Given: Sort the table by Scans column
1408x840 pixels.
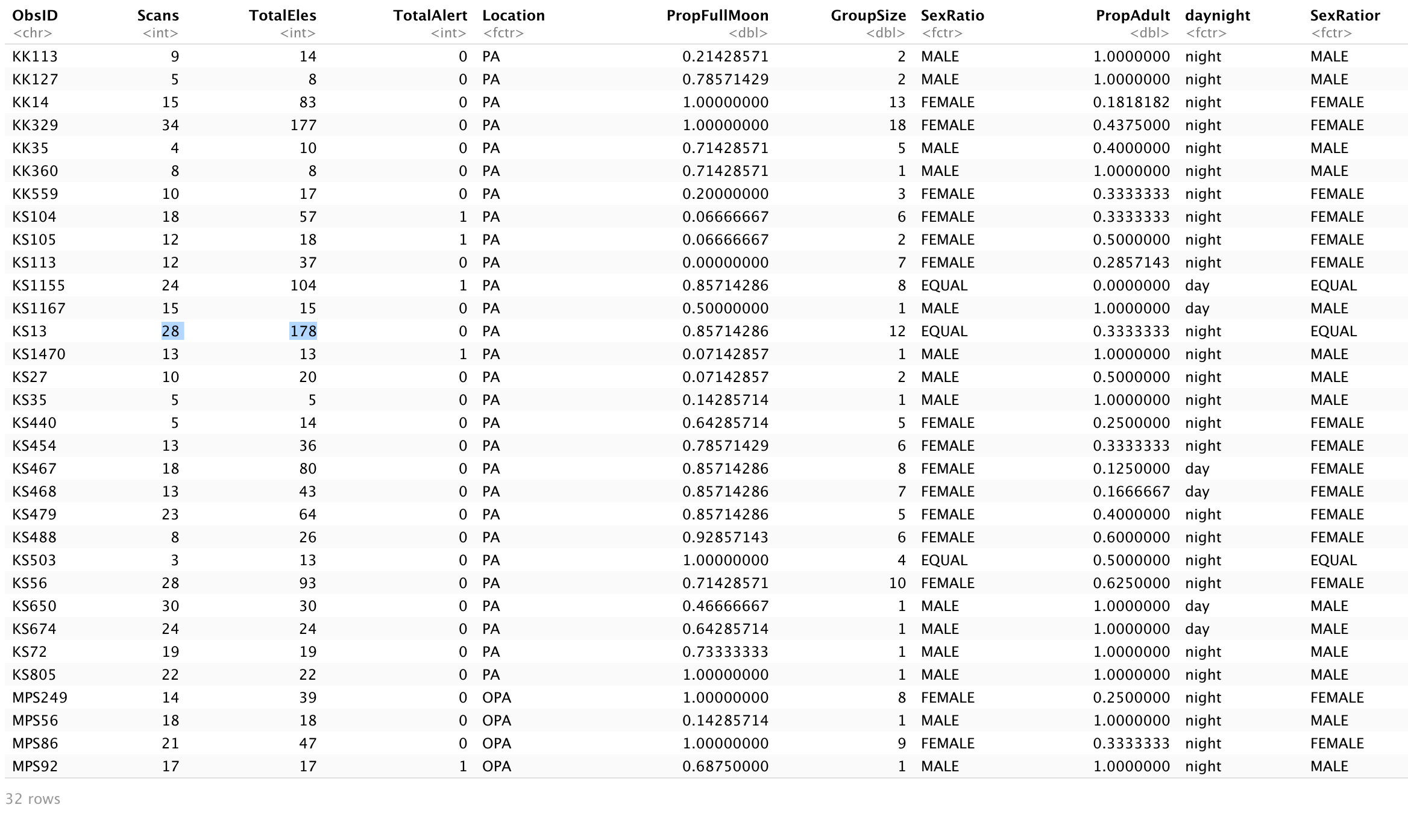Looking at the screenshot, I should coord(158,16).
